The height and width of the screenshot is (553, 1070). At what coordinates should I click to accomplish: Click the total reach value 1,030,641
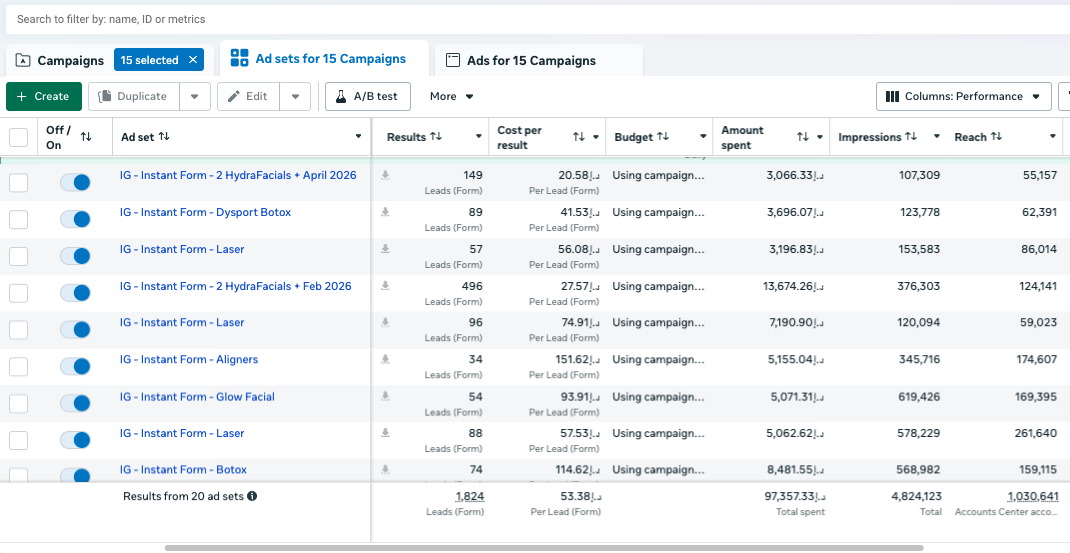(1032, 496)
